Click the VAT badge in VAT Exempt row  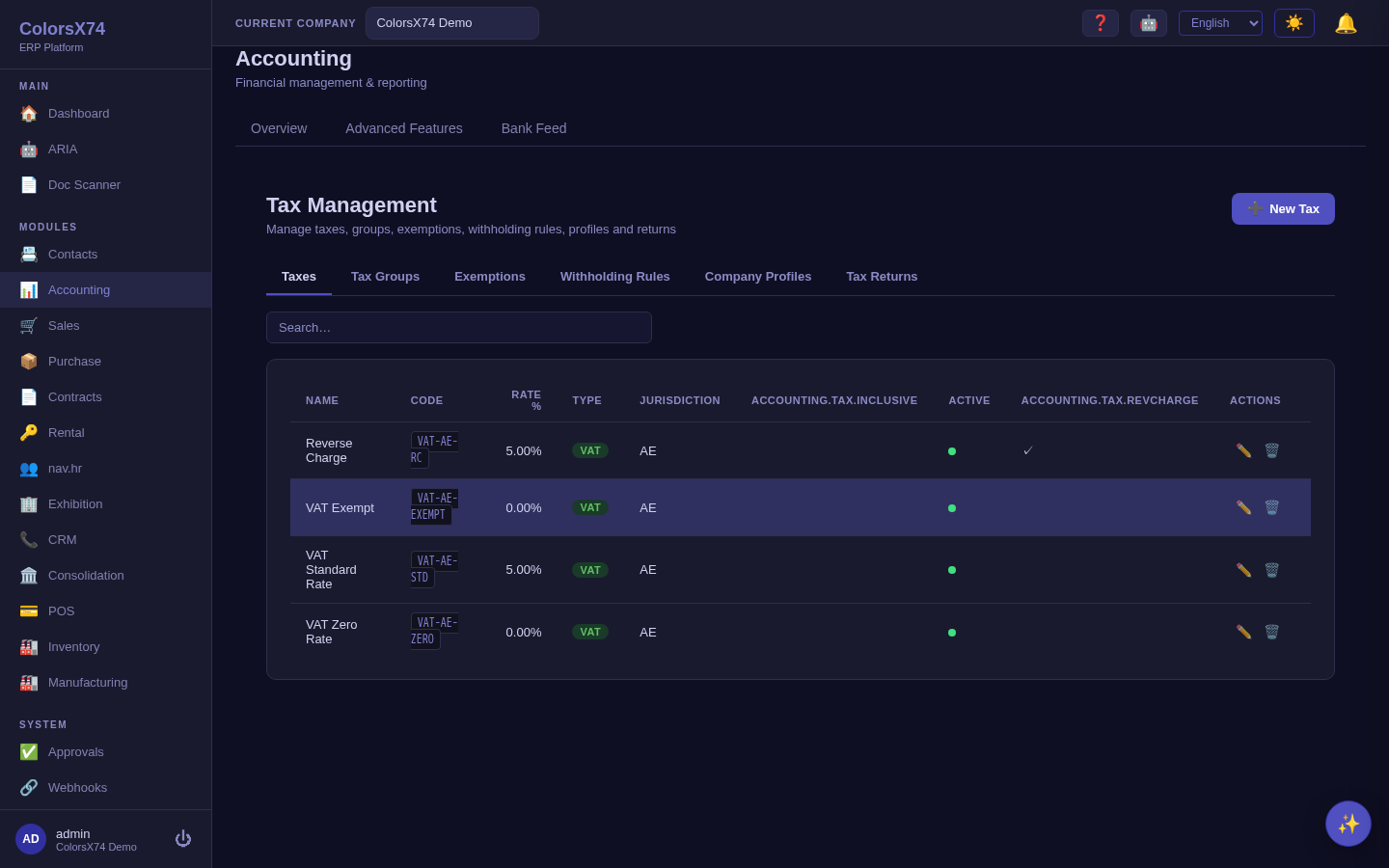tap(590, 507)
